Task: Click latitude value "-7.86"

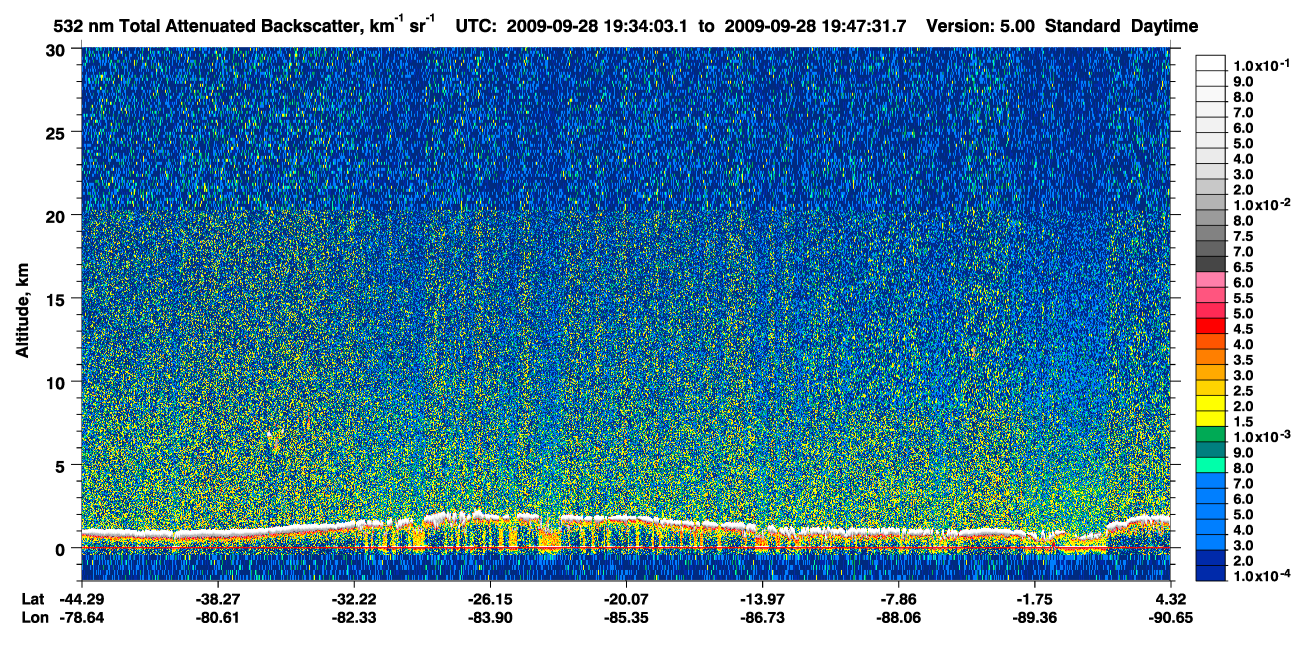Action: tap(898, 600)
